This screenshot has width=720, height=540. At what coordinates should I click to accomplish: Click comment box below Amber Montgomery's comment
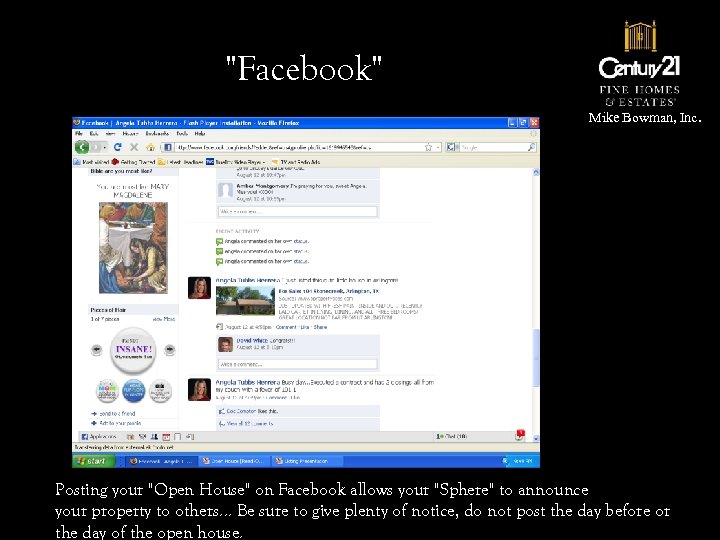coord(297,211)
